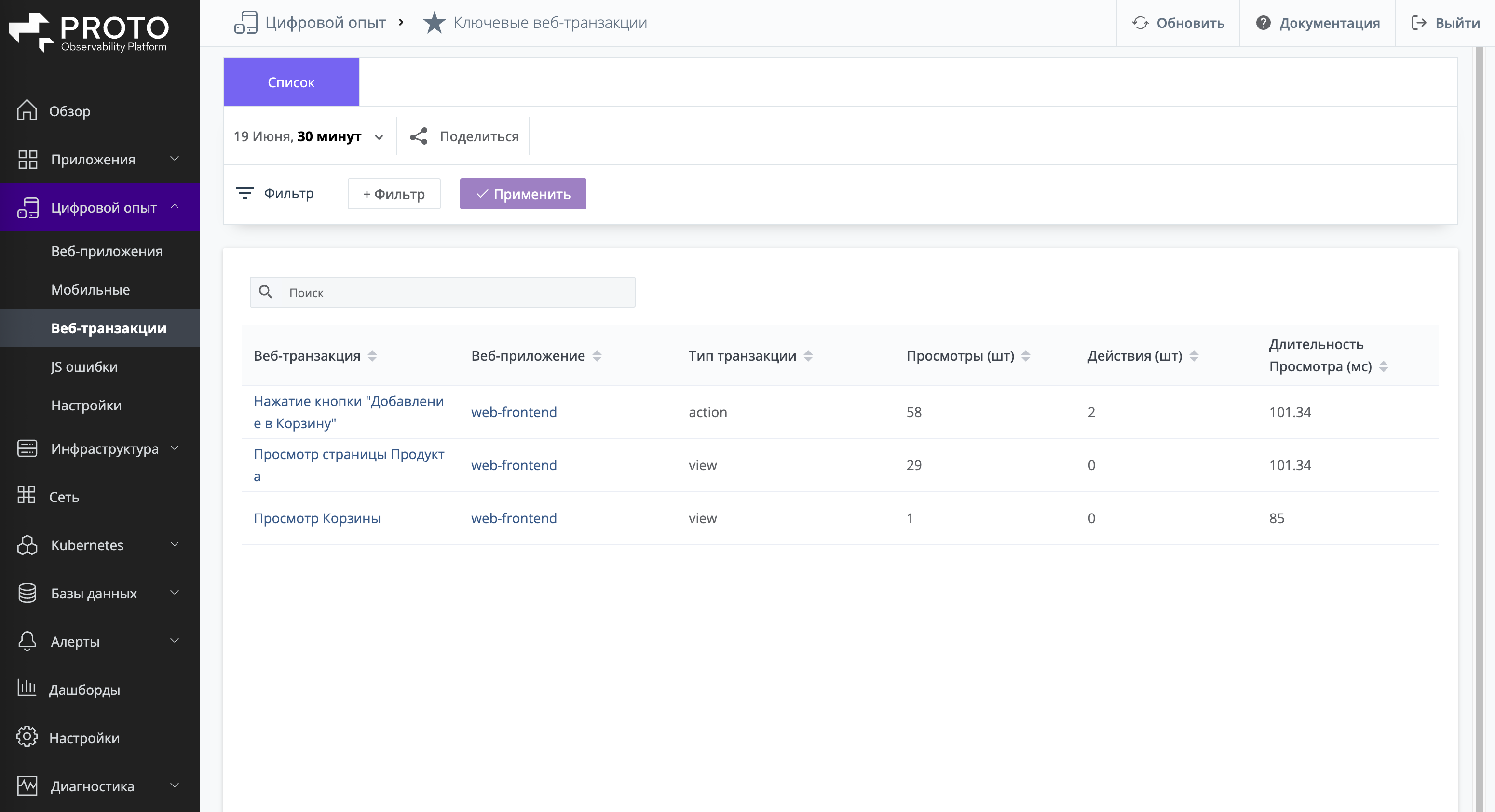Click the Алерты bell icon

pyautogui.click(x=27, y=641)
